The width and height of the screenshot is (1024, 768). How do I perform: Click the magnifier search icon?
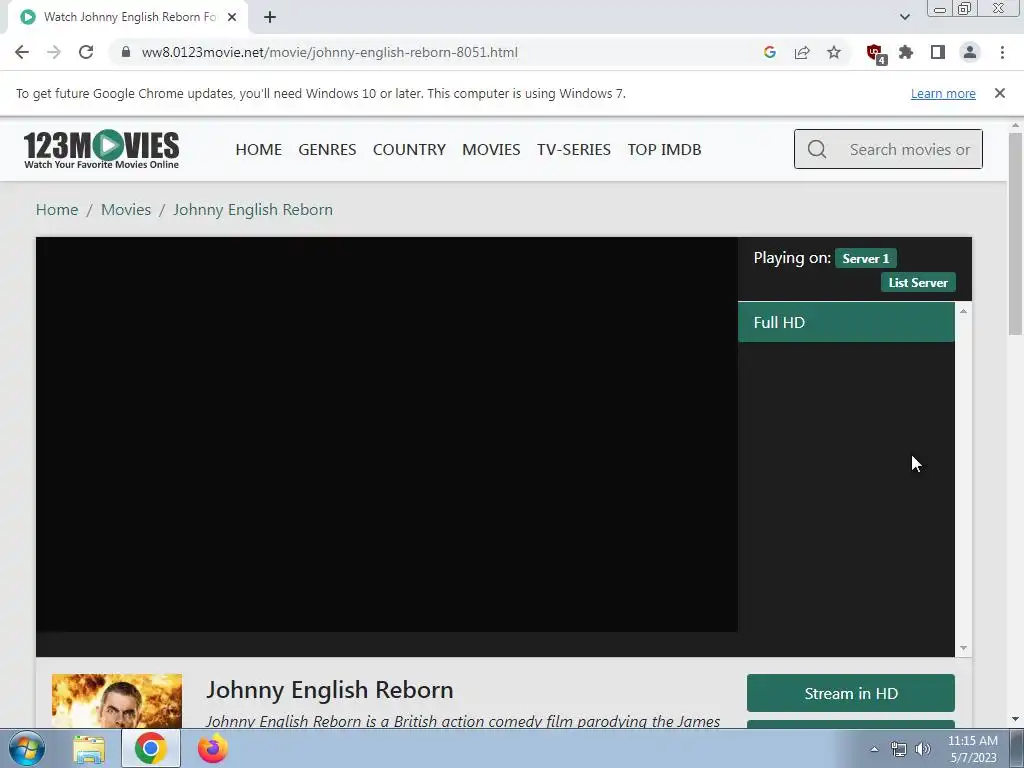[x=817, y=150]
